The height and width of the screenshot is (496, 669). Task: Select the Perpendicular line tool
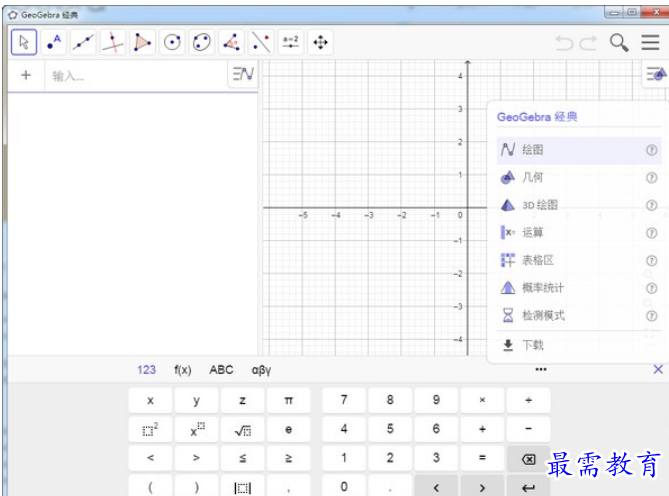pos(113,42)
